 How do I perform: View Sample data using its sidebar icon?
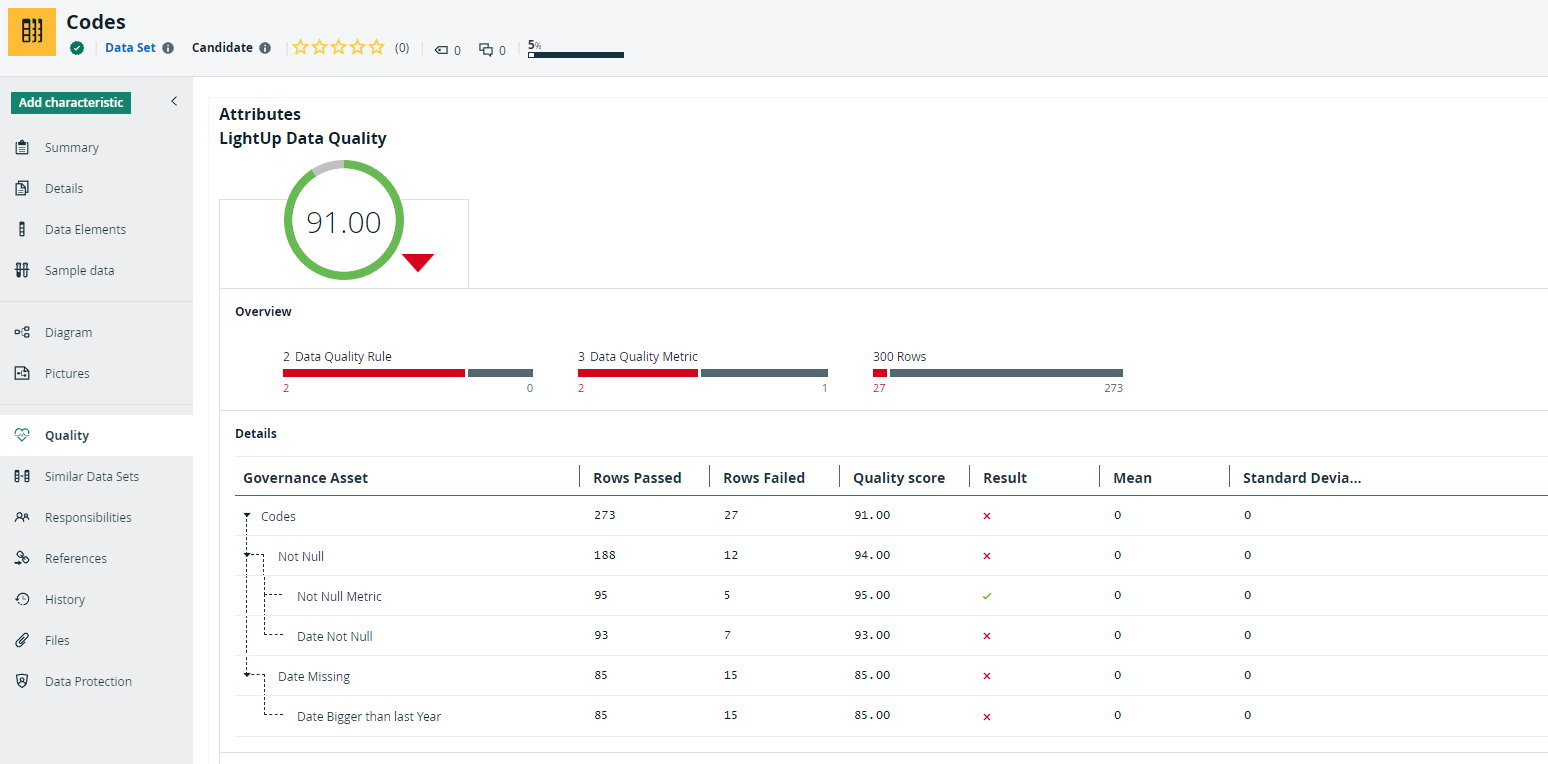(22, 270)
